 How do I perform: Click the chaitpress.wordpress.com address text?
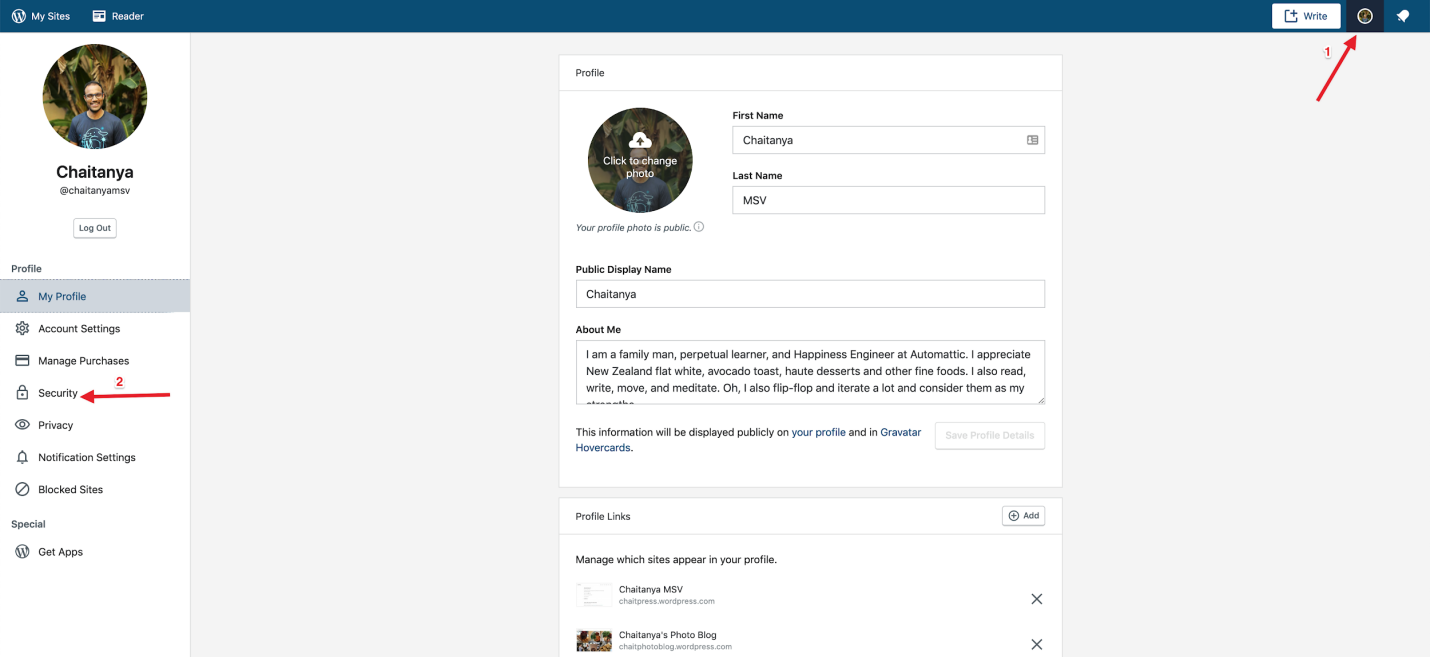pos(667,602)
